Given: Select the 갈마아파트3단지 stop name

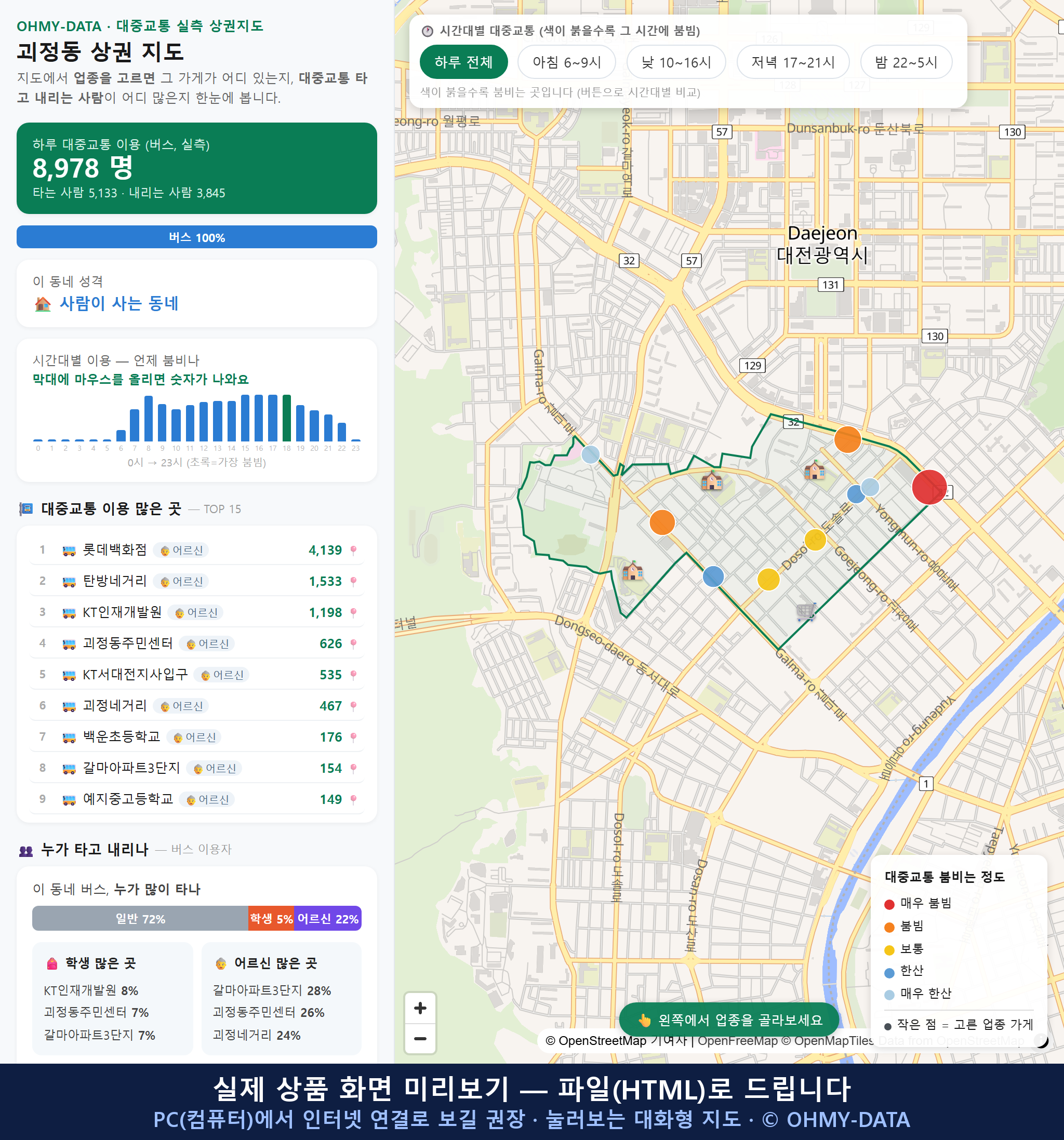Looking at the screenshot, I should (x=131, y=768).
